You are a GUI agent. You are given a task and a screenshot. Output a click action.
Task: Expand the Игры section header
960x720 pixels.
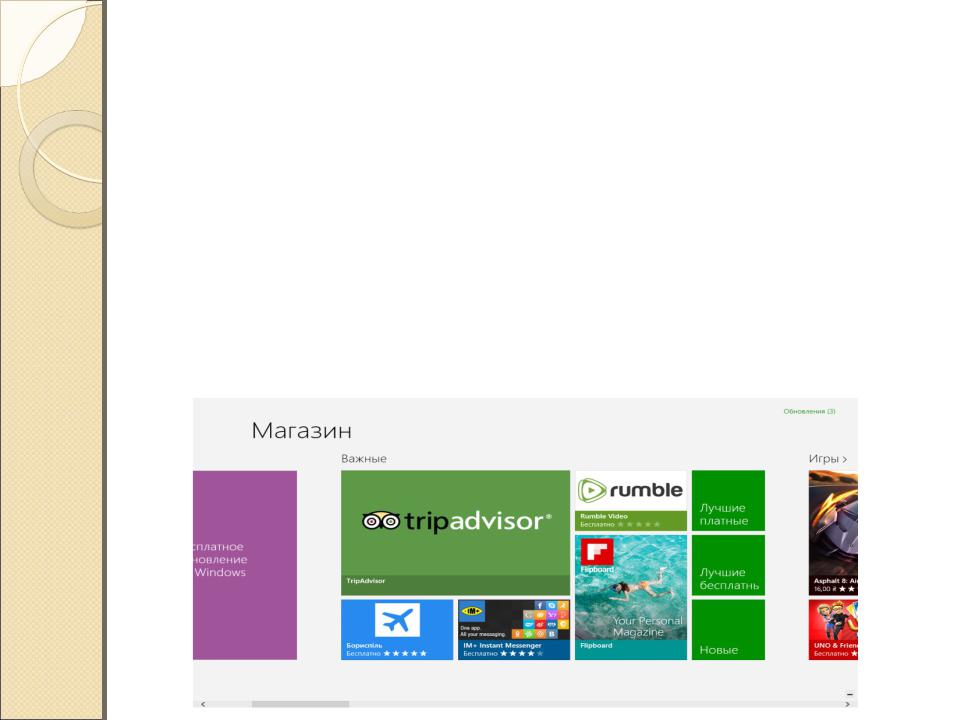click(828, 459)
